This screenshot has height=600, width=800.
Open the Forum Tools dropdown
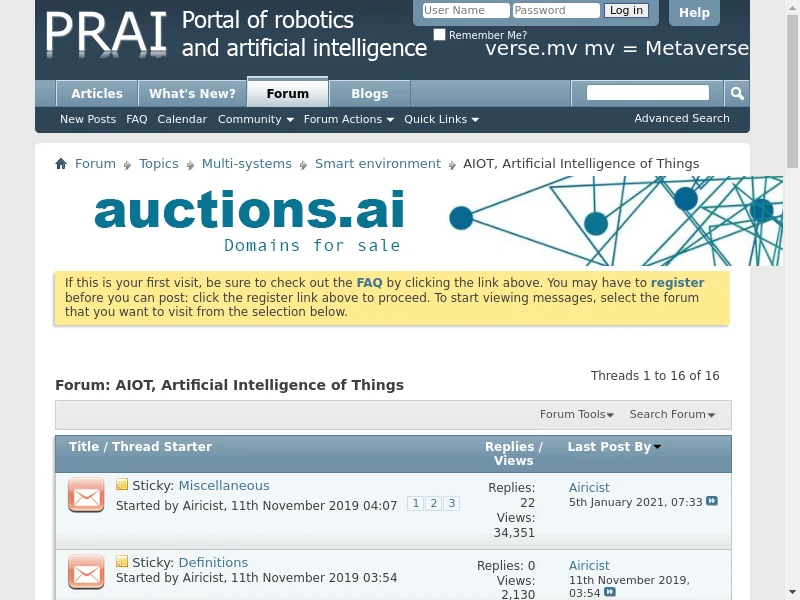576,414
